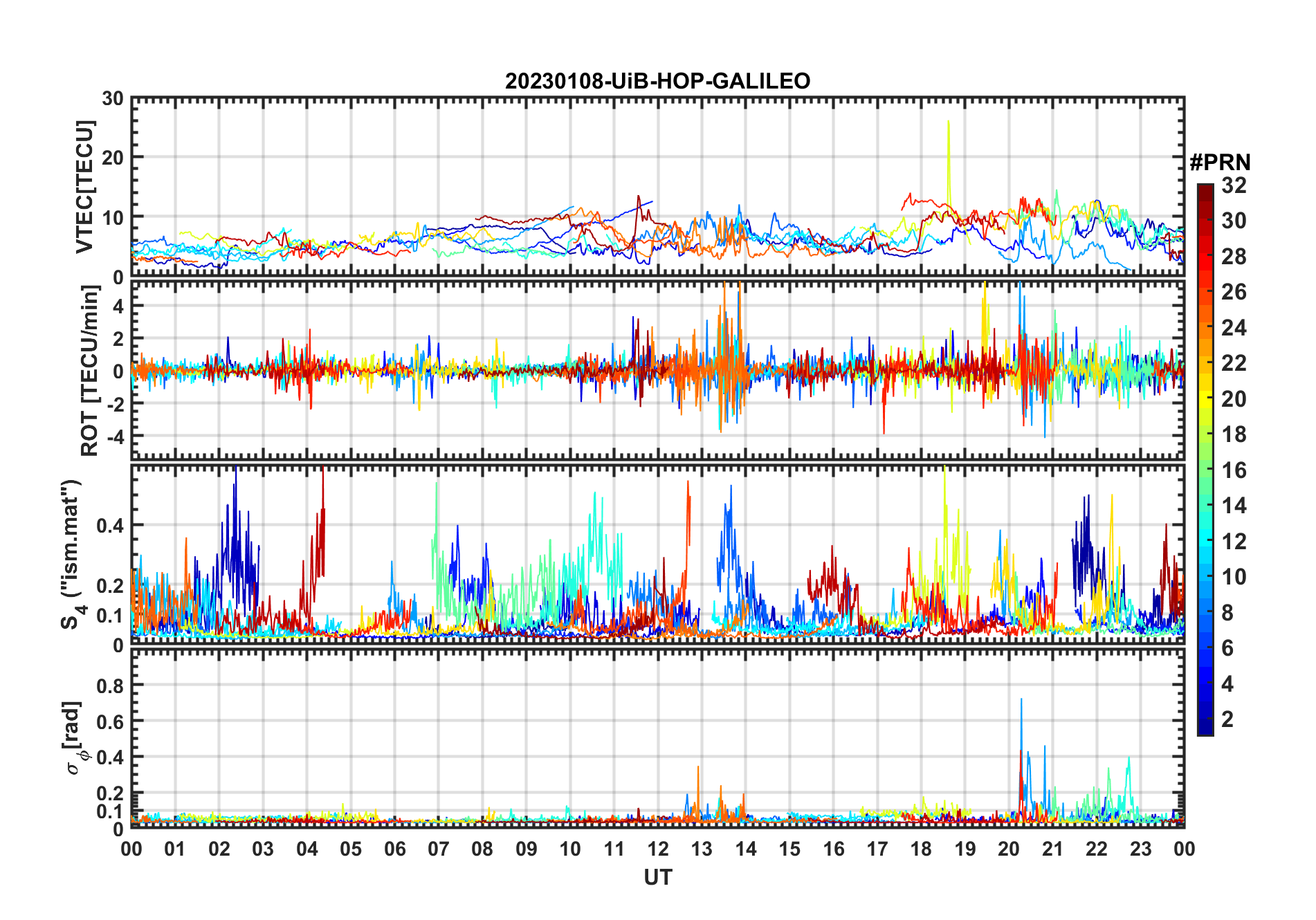This screenshot has width=1316, height=920.
Task: Click colorbar tick label 22
Action: 1234,363
